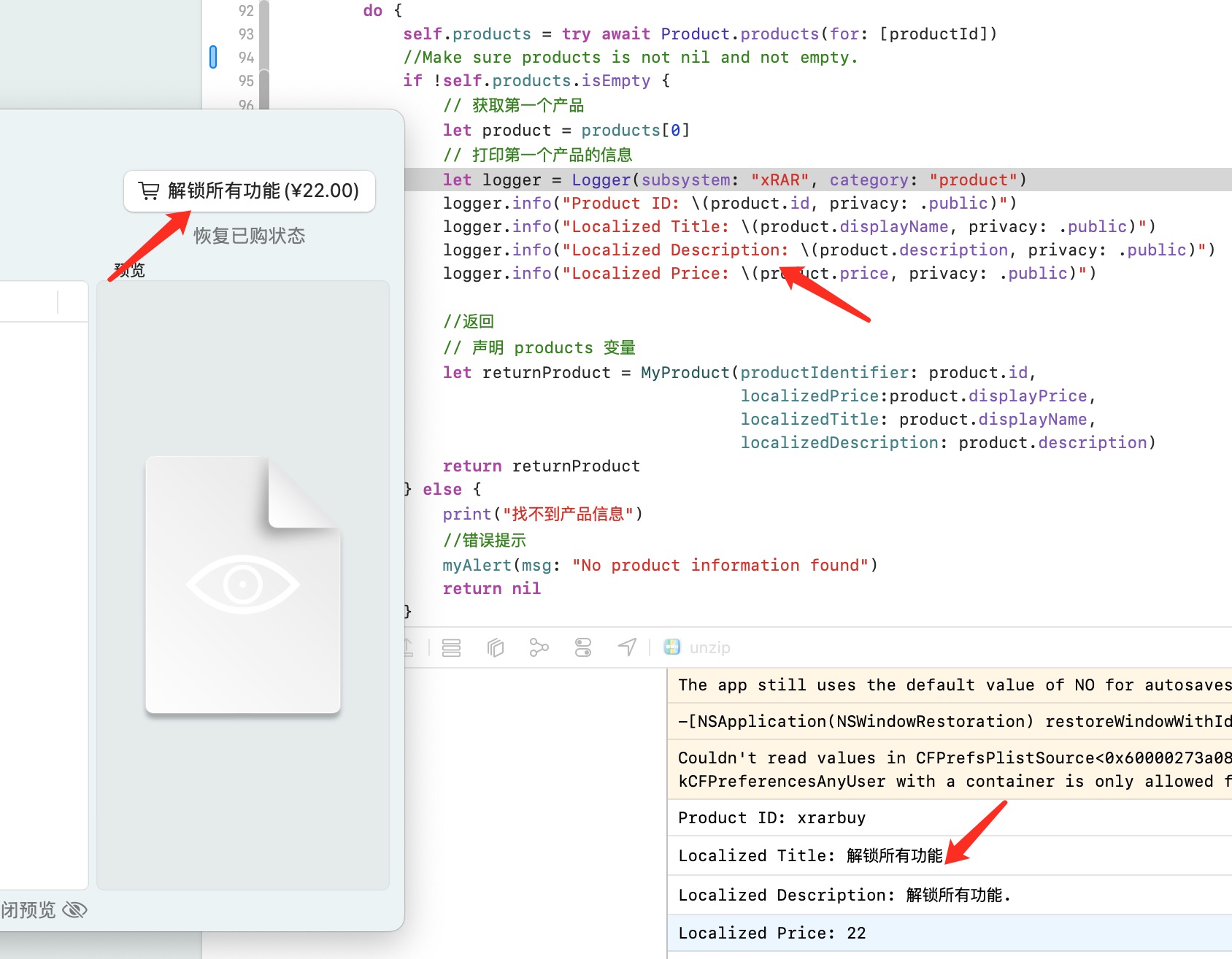Click the '} else {' code line
The width and height of the screenshot is (1232, 959).
pos(442,490)
